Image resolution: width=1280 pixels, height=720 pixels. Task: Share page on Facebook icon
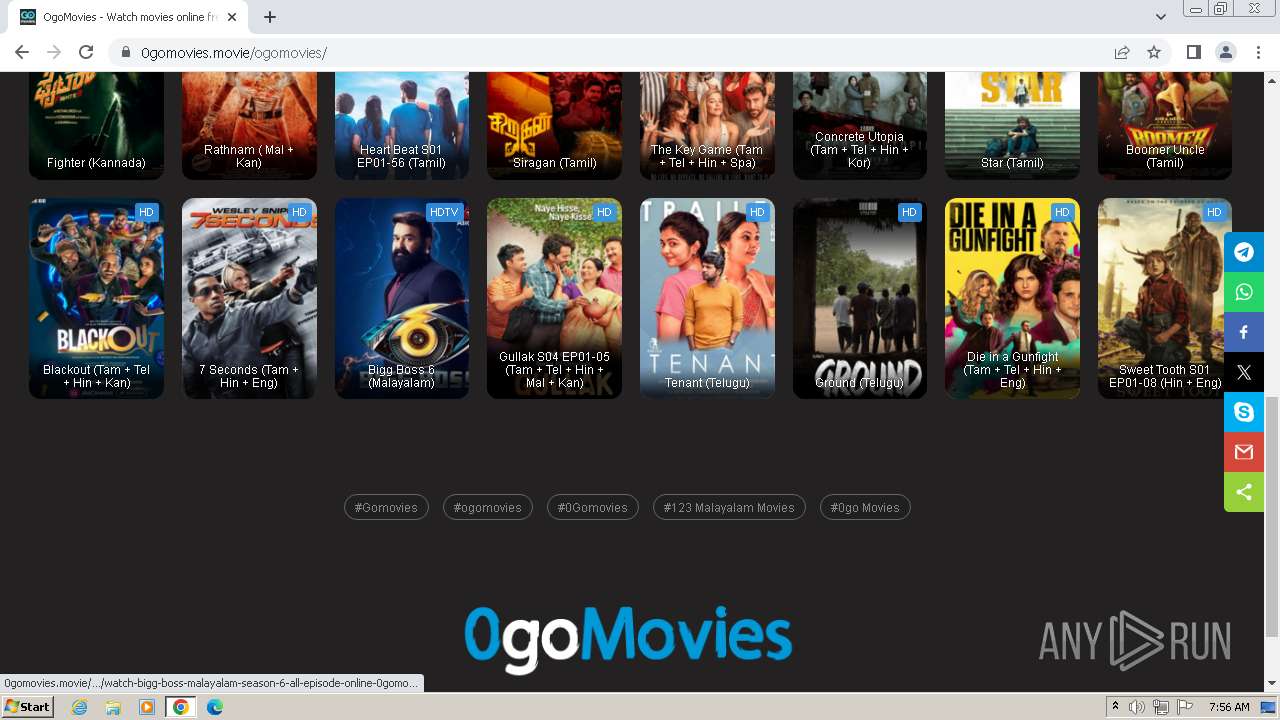[1244, 332]
